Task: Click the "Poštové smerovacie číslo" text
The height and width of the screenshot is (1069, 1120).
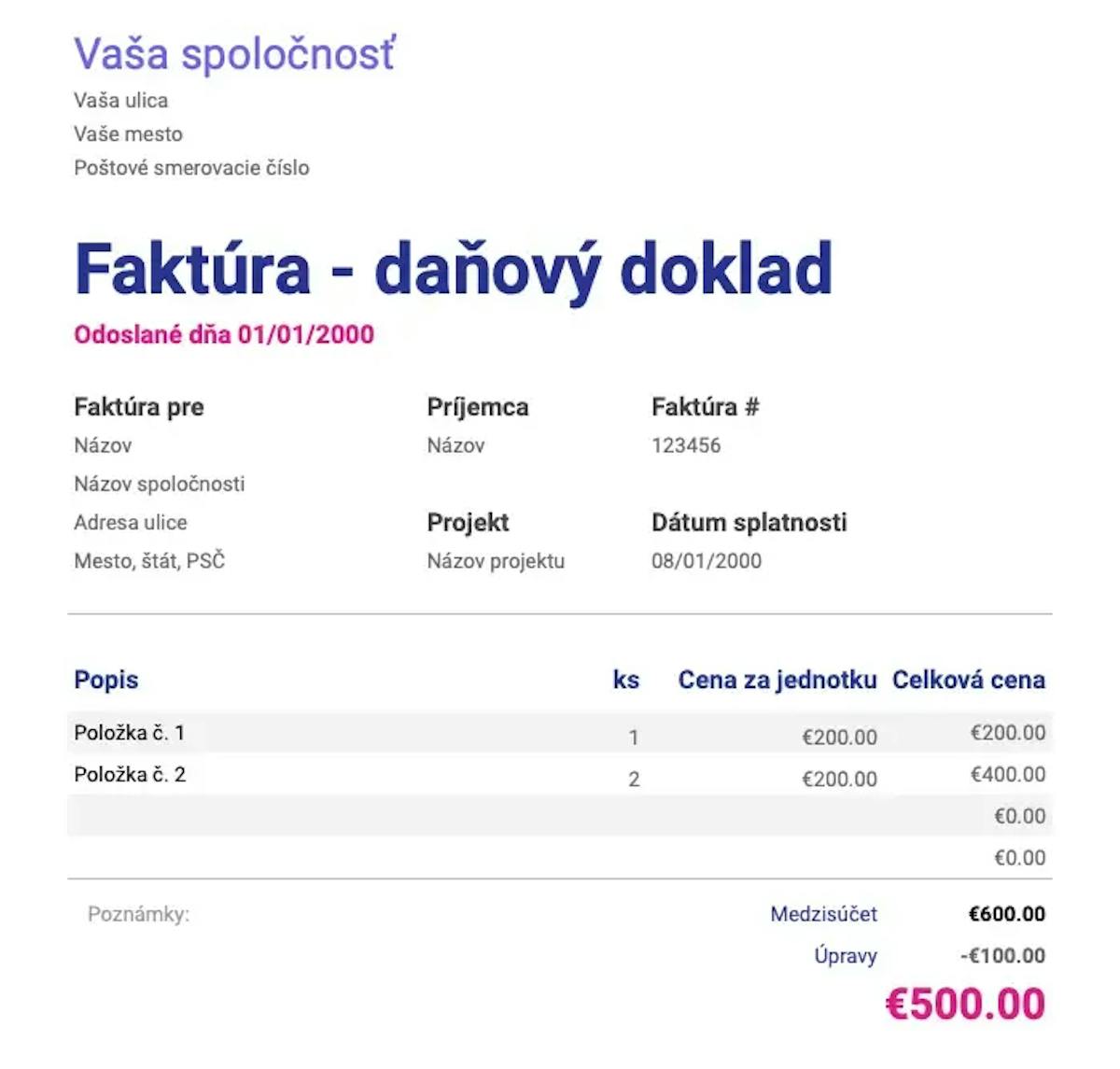Action: [x=191, y=168]
